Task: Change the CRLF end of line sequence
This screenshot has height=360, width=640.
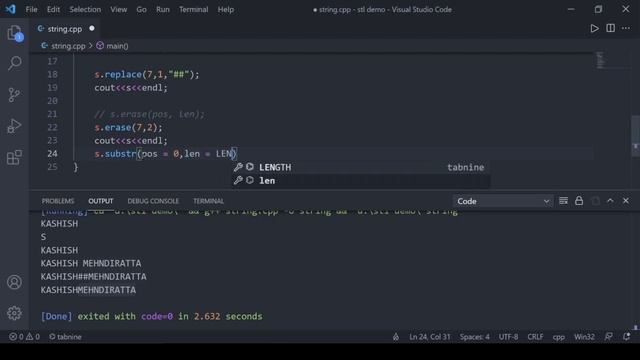Action: click(535, 337)
